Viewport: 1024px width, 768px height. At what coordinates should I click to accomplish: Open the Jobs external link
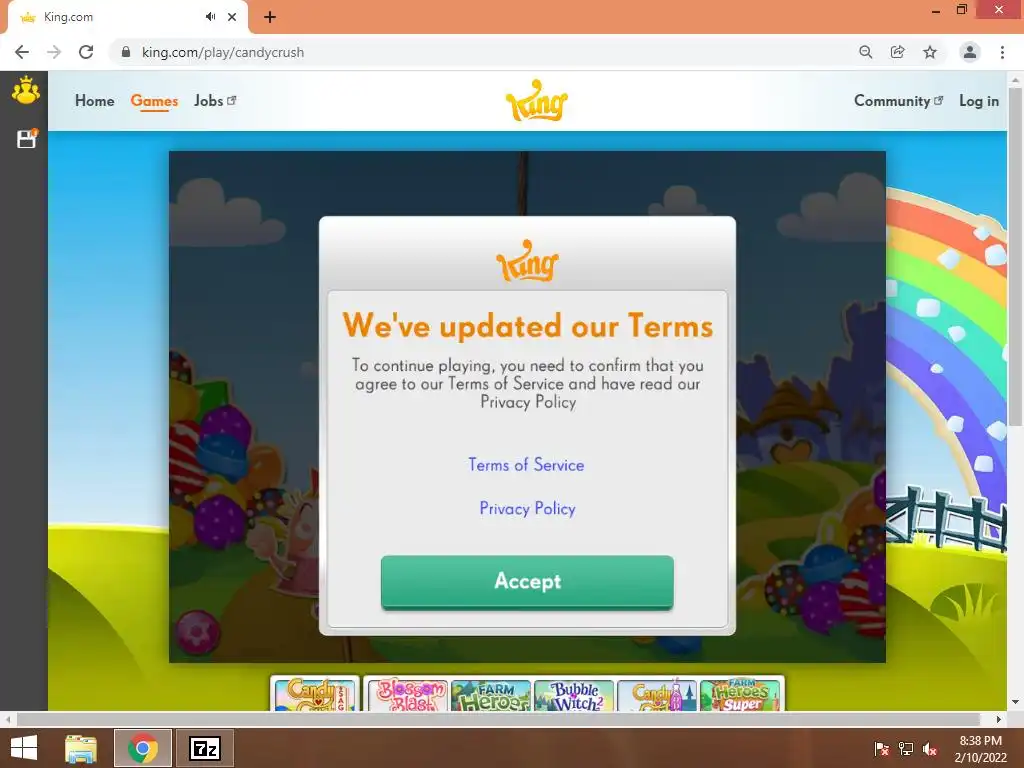[215, 101]
